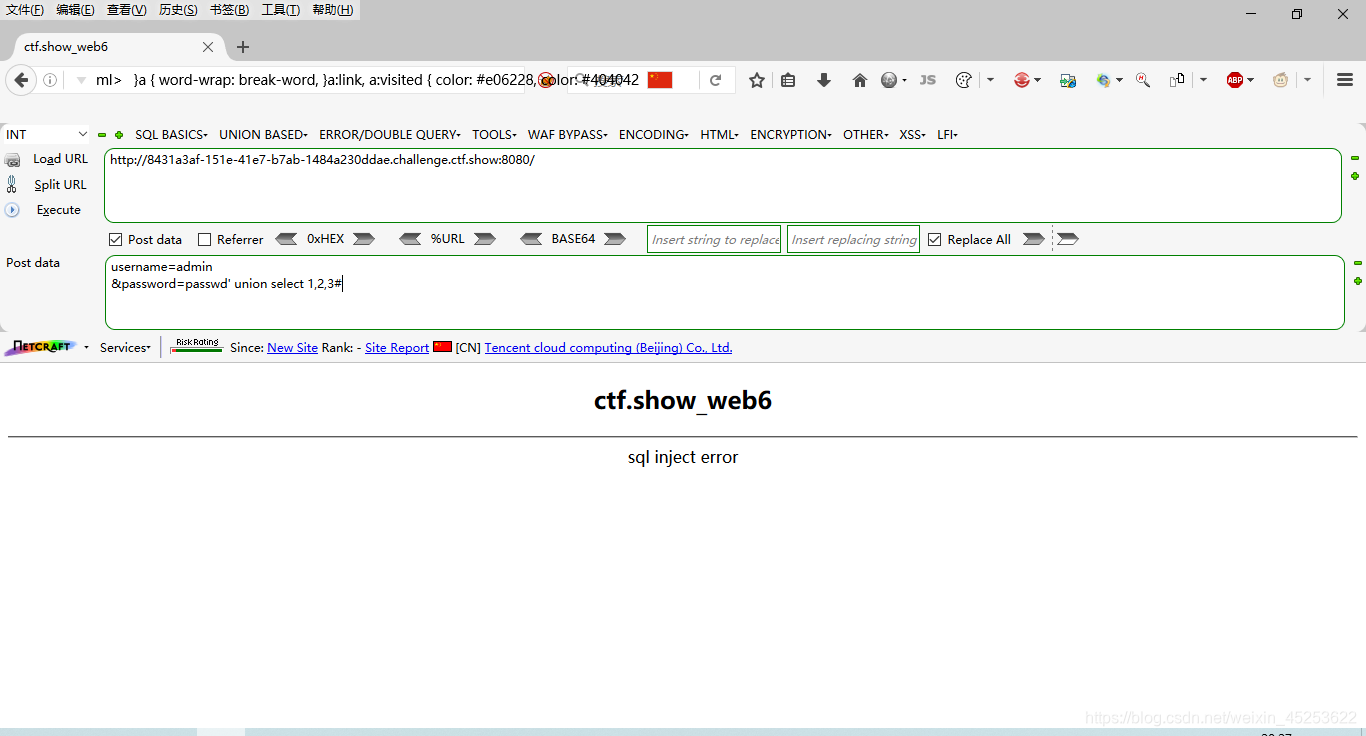Viewport: 1366px width, 736px height.
Task: Click the JS toggle icon in the toolbar
Action: 927,79
